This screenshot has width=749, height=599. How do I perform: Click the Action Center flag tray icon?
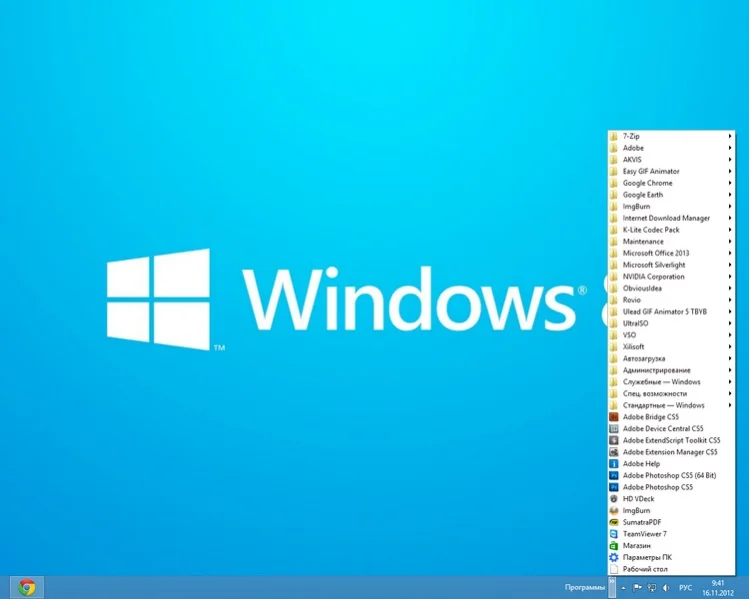pyautogui.click(x=637, y=588)
